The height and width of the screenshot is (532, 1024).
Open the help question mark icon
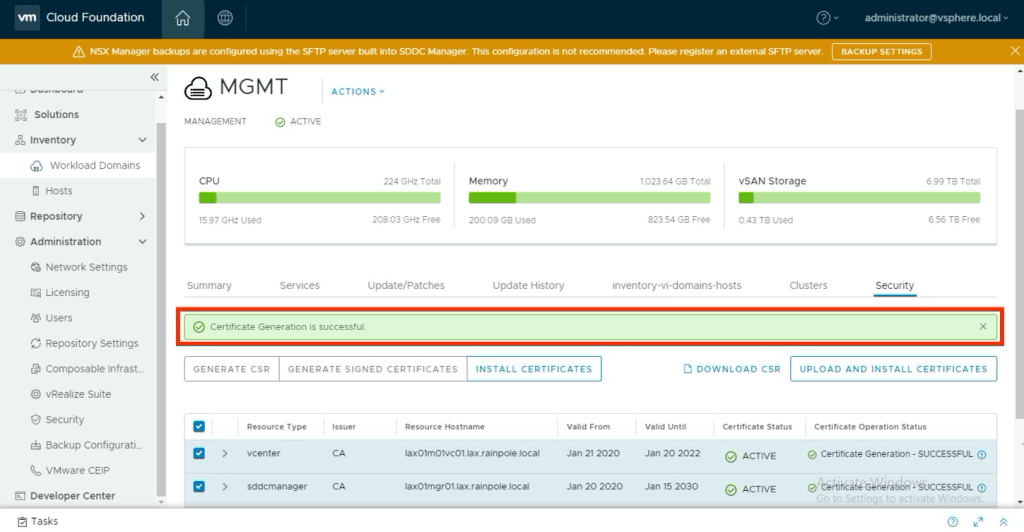tap(823, 18)
